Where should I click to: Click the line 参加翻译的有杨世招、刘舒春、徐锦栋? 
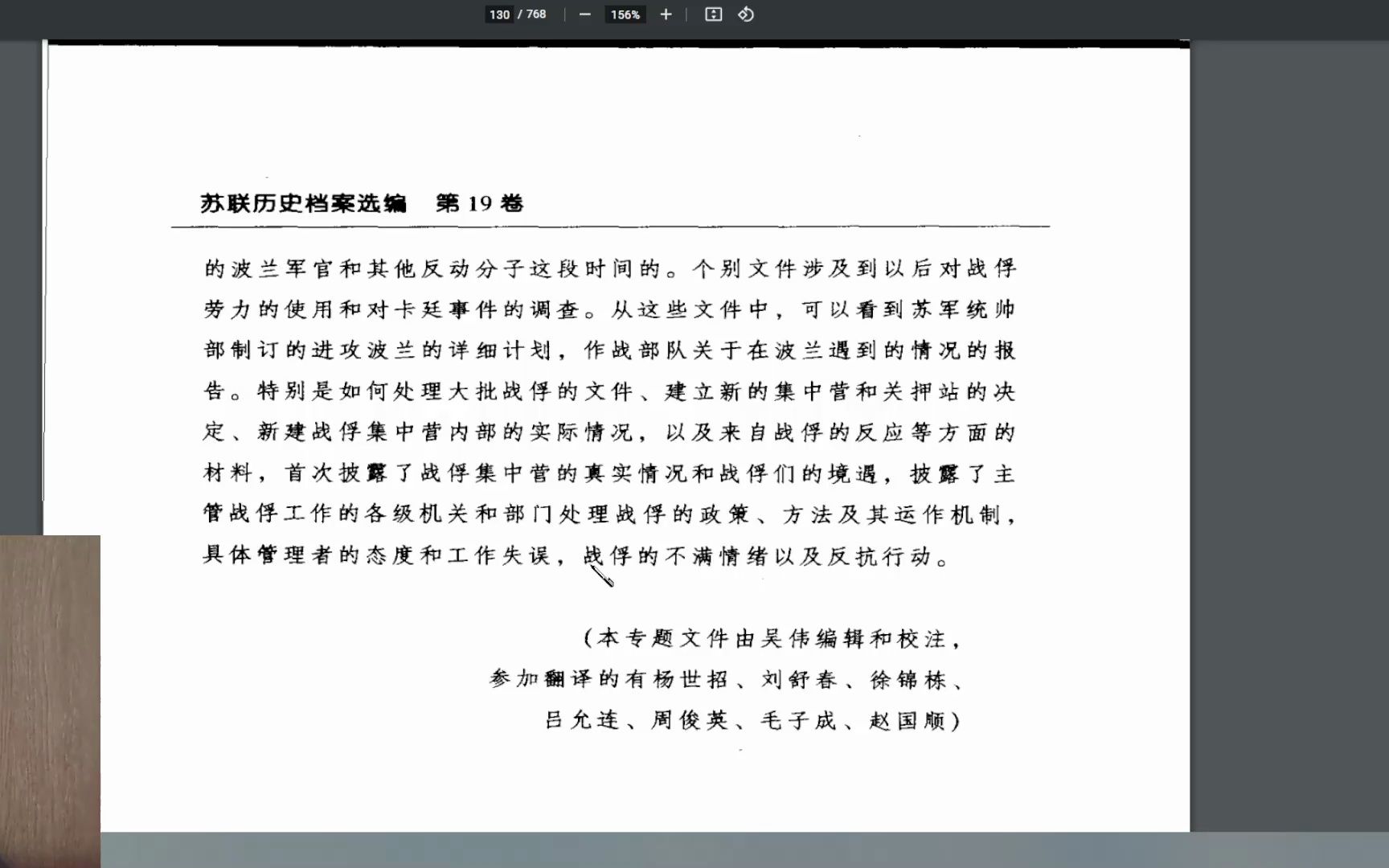(726, 680)
